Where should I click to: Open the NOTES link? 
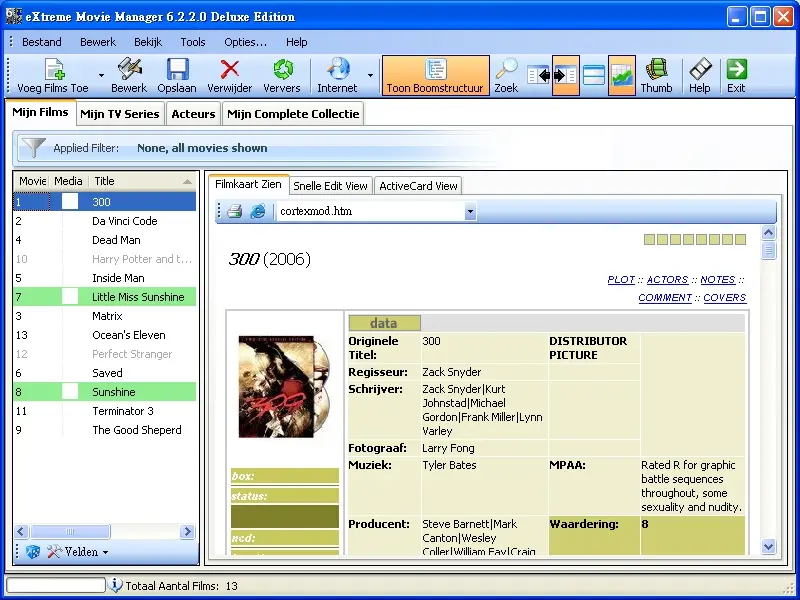pos(717,280)
